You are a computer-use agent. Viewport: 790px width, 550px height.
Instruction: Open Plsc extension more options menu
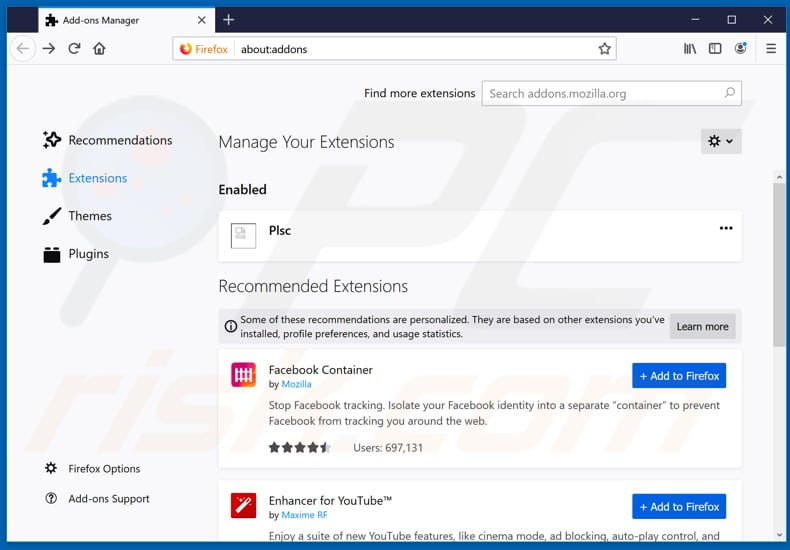[x=726, y=228]
